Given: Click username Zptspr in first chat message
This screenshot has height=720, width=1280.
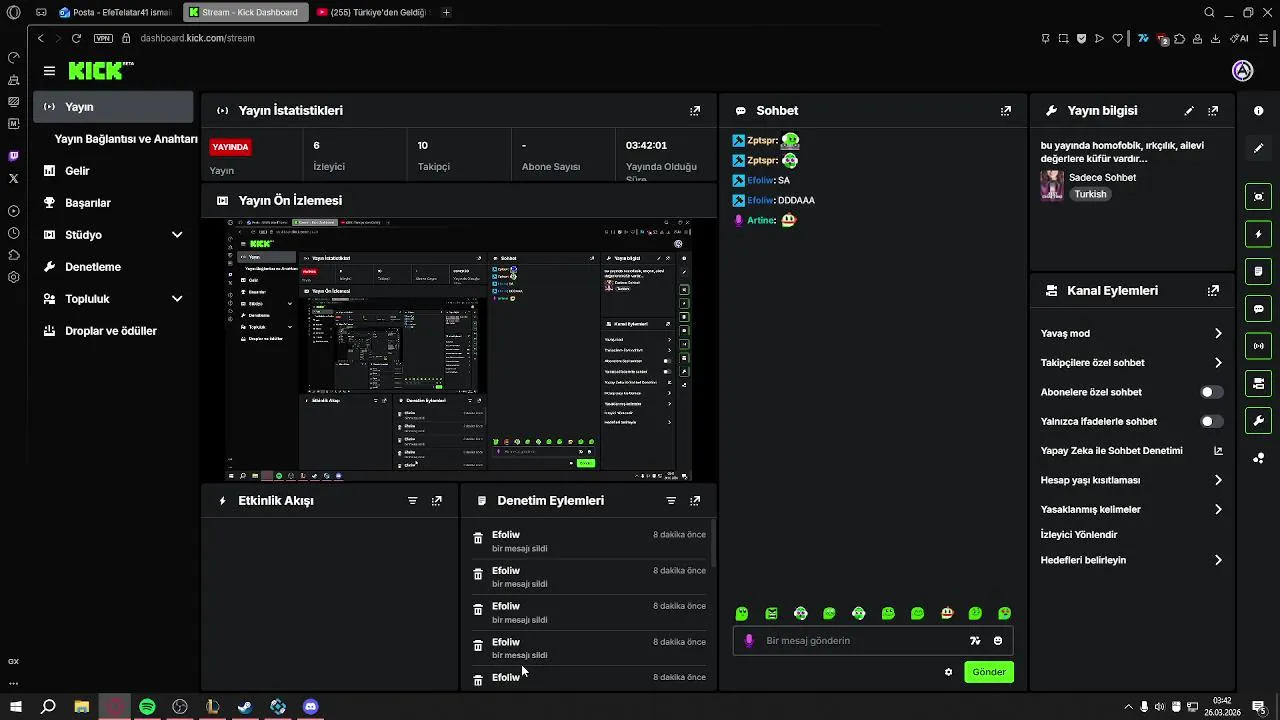Looking at the screenshot, I should point(762,141).
